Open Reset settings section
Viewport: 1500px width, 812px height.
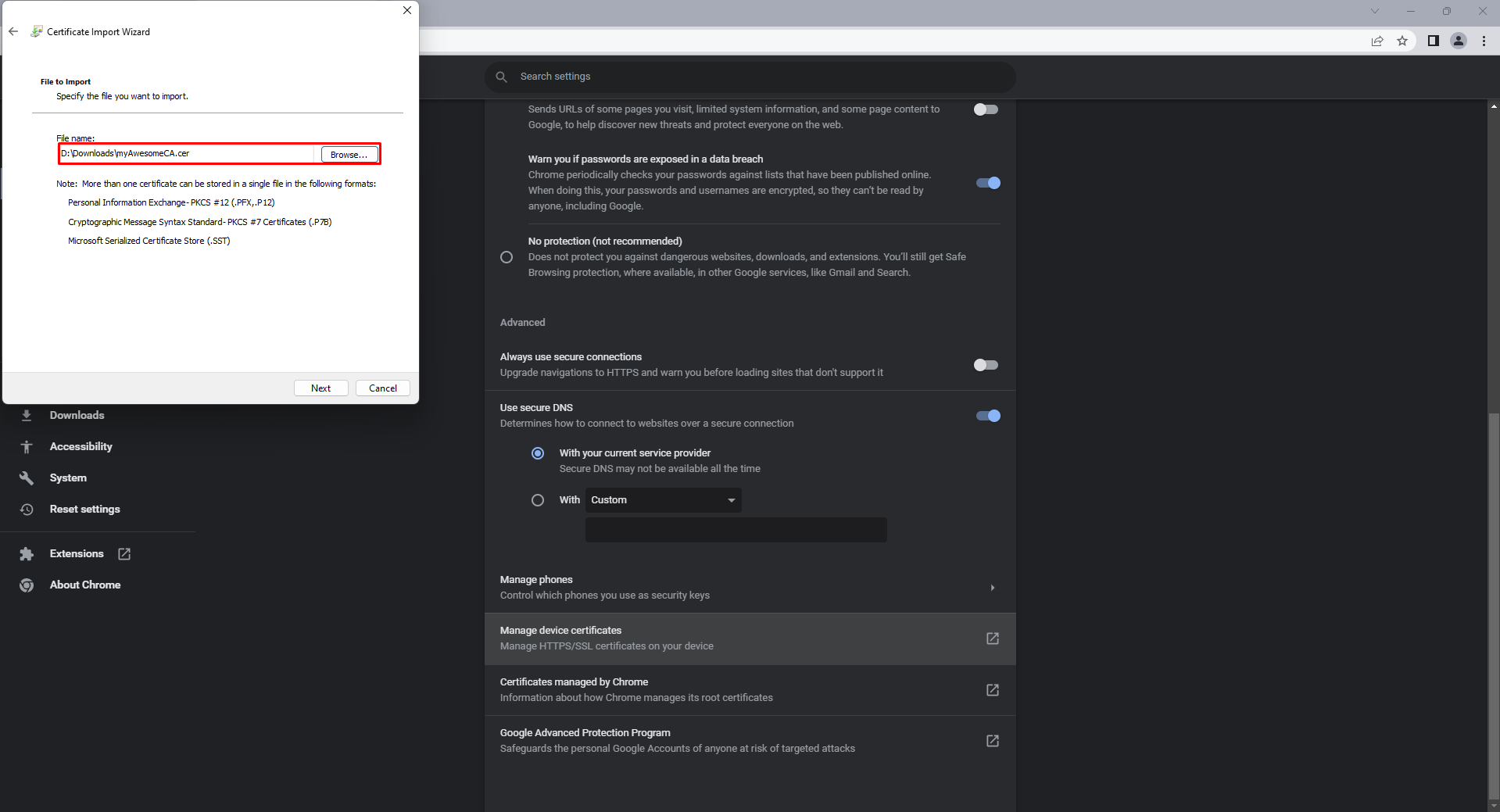(x=84, y=509)
